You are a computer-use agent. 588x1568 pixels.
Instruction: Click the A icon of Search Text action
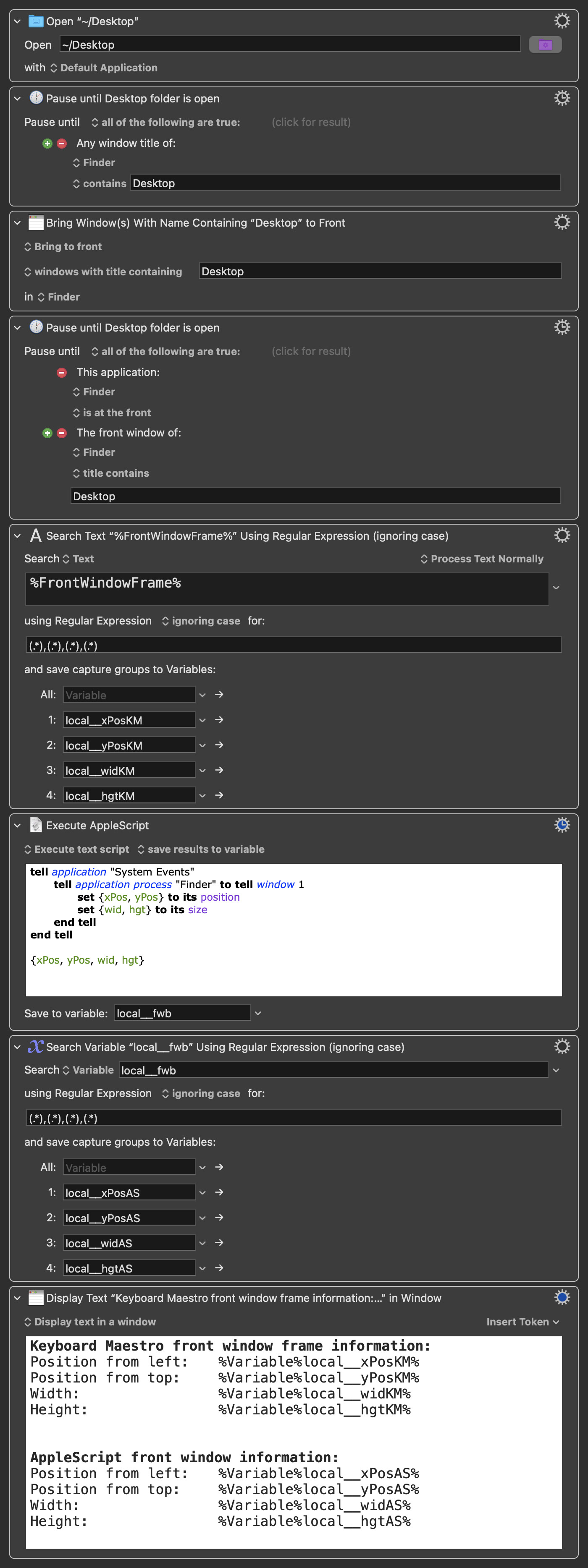coord(36,536)
